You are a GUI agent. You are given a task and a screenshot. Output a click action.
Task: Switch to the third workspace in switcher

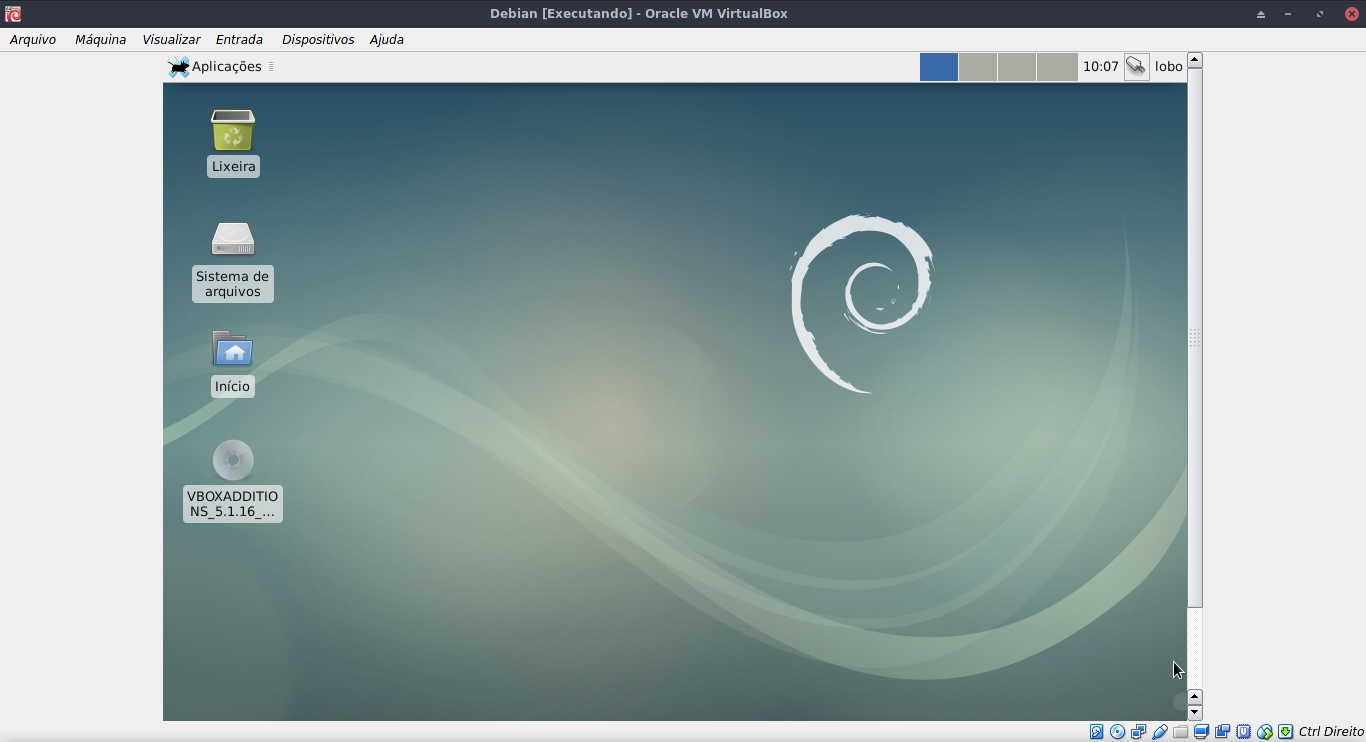click(1017, 67)
